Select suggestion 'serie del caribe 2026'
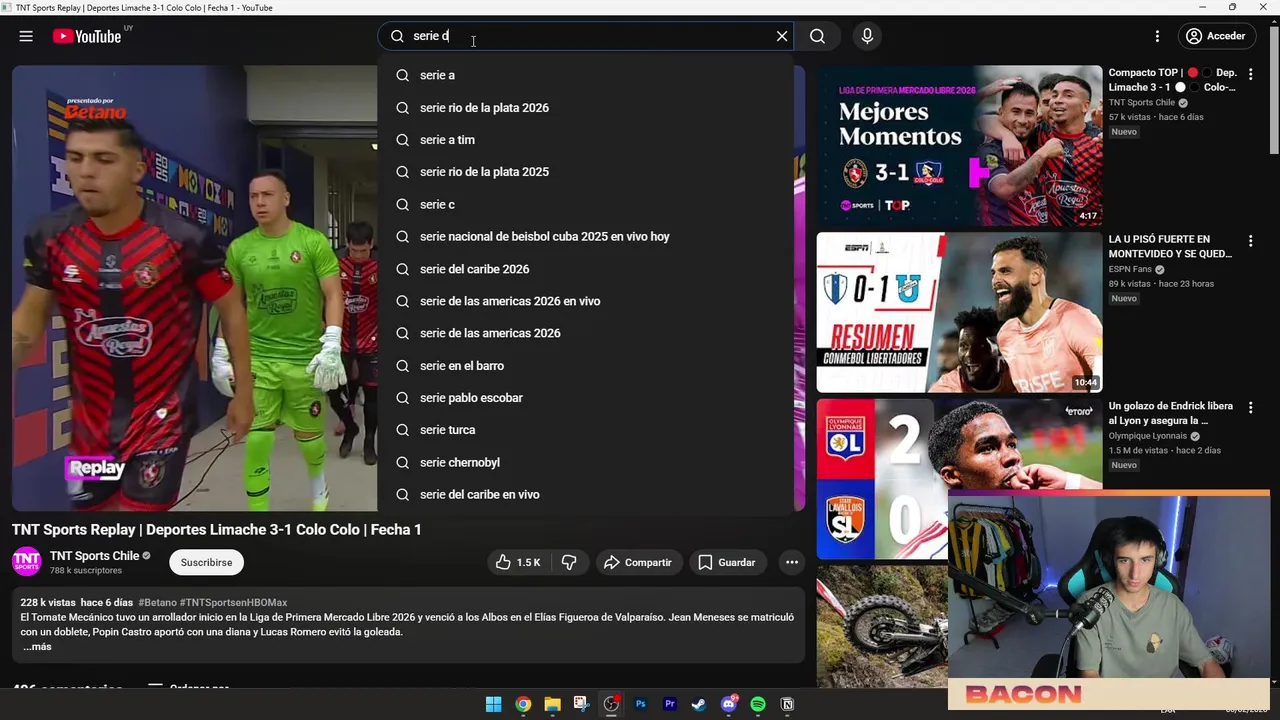Viewport: 1280px width, 720px height. (585, 269)
